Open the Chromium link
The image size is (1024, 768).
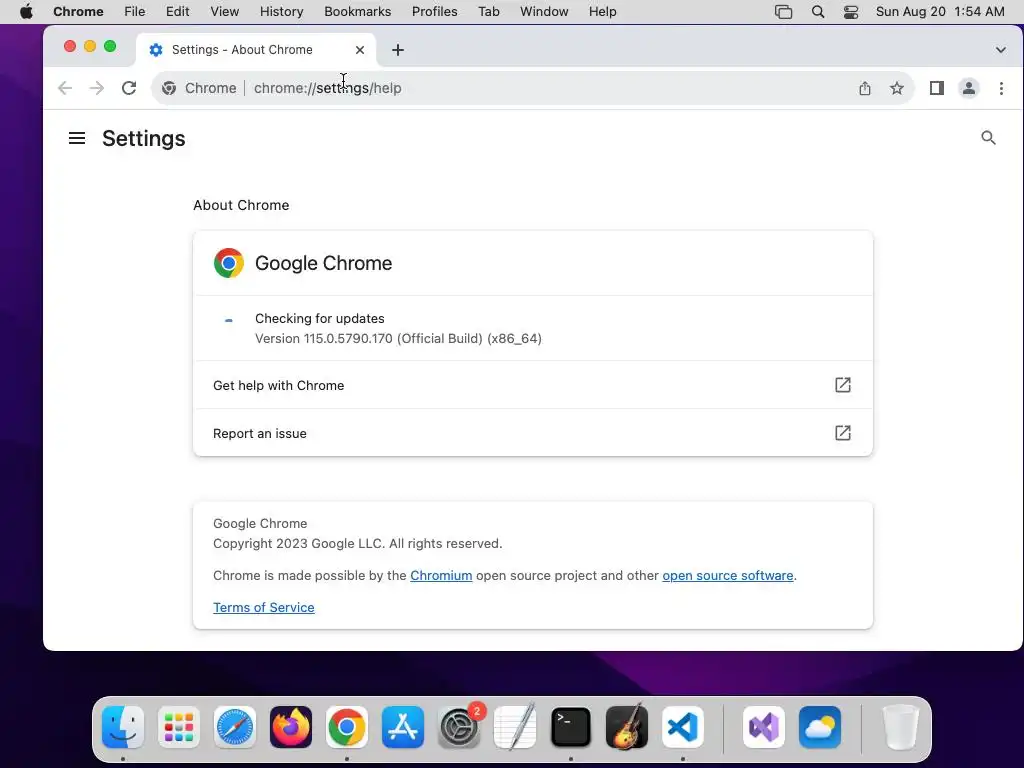[x=441, y=575]
